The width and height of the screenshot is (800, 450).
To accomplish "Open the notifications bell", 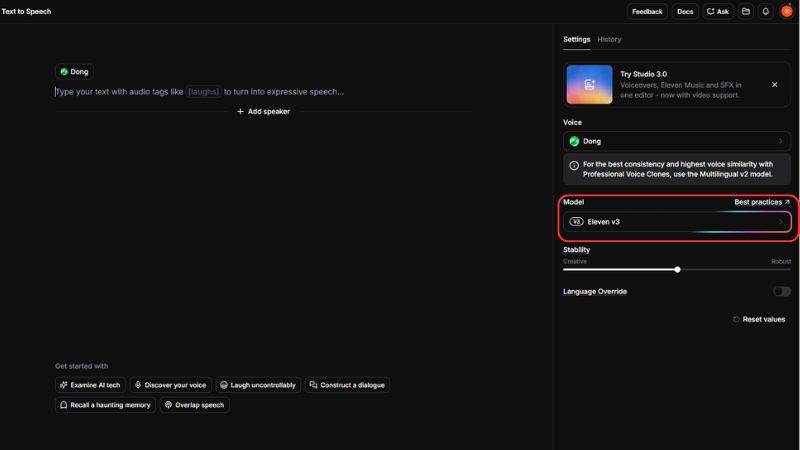I will tap(766, 12).
